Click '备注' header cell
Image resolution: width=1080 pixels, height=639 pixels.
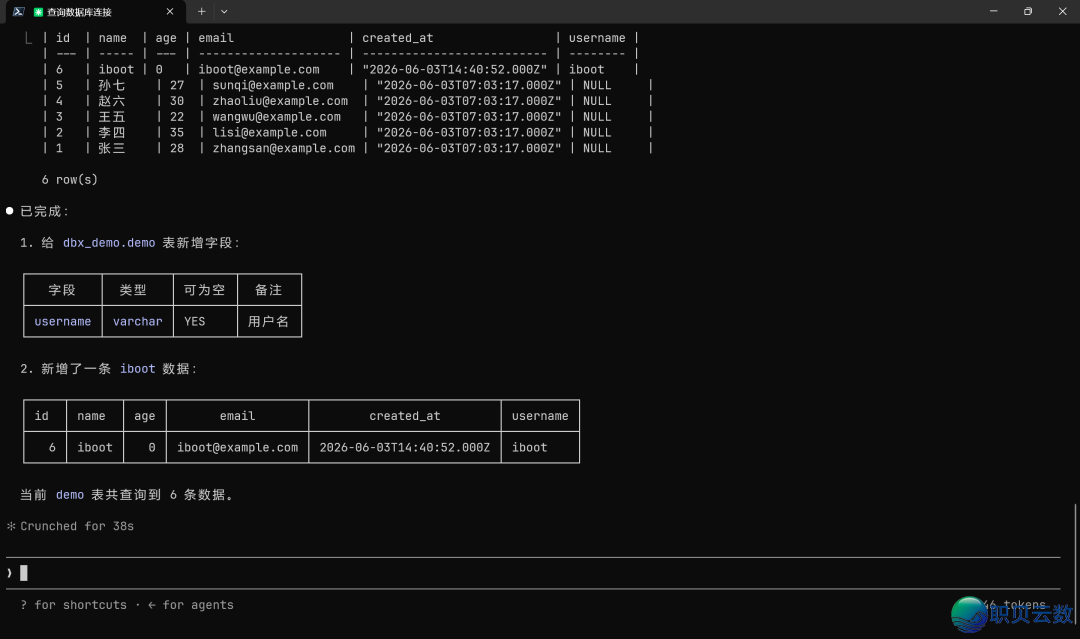(x=269, y=290)
